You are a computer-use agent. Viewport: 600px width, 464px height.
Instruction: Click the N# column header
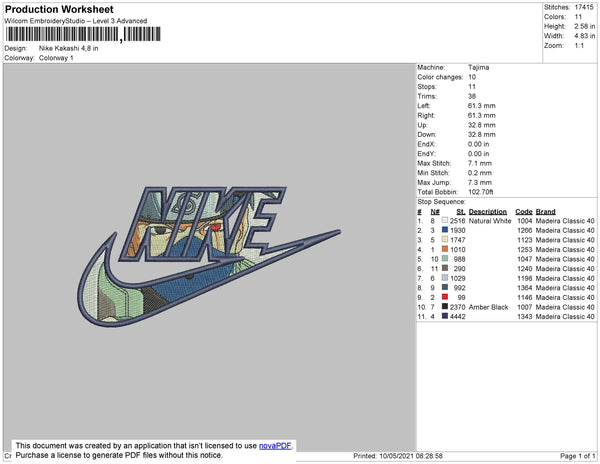pyautogui.click(x=435, y=212)
